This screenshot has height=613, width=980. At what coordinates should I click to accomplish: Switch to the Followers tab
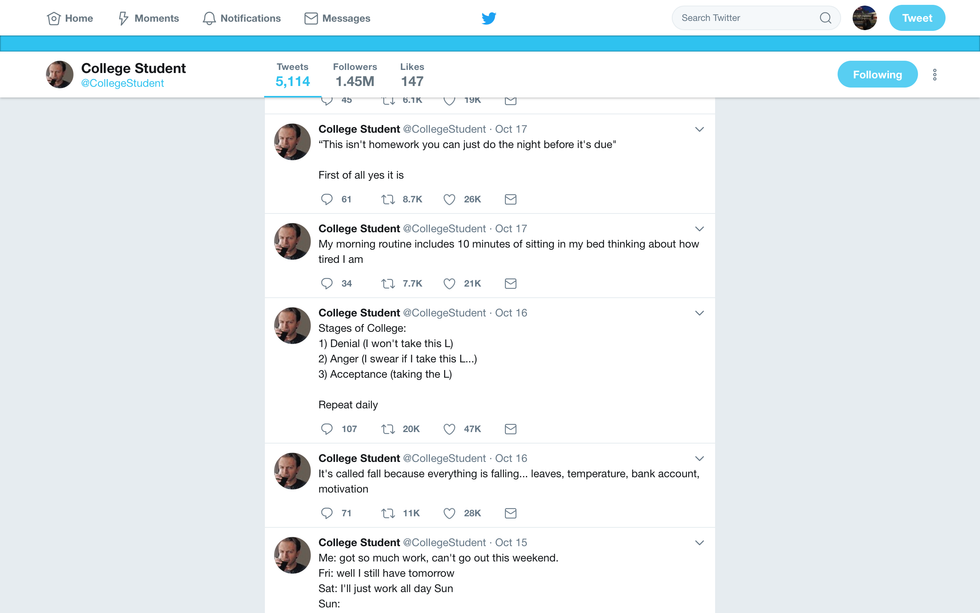[355, 75]
